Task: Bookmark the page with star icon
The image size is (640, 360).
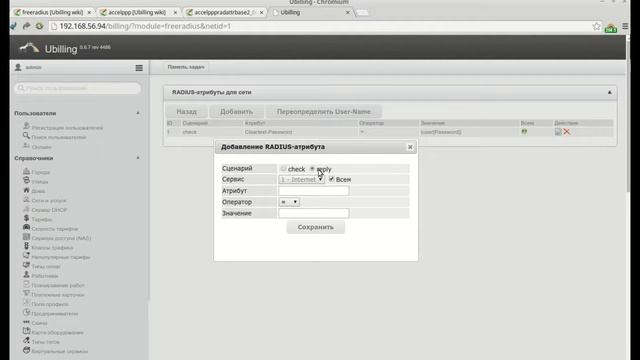Action: (x=596, y=26)
